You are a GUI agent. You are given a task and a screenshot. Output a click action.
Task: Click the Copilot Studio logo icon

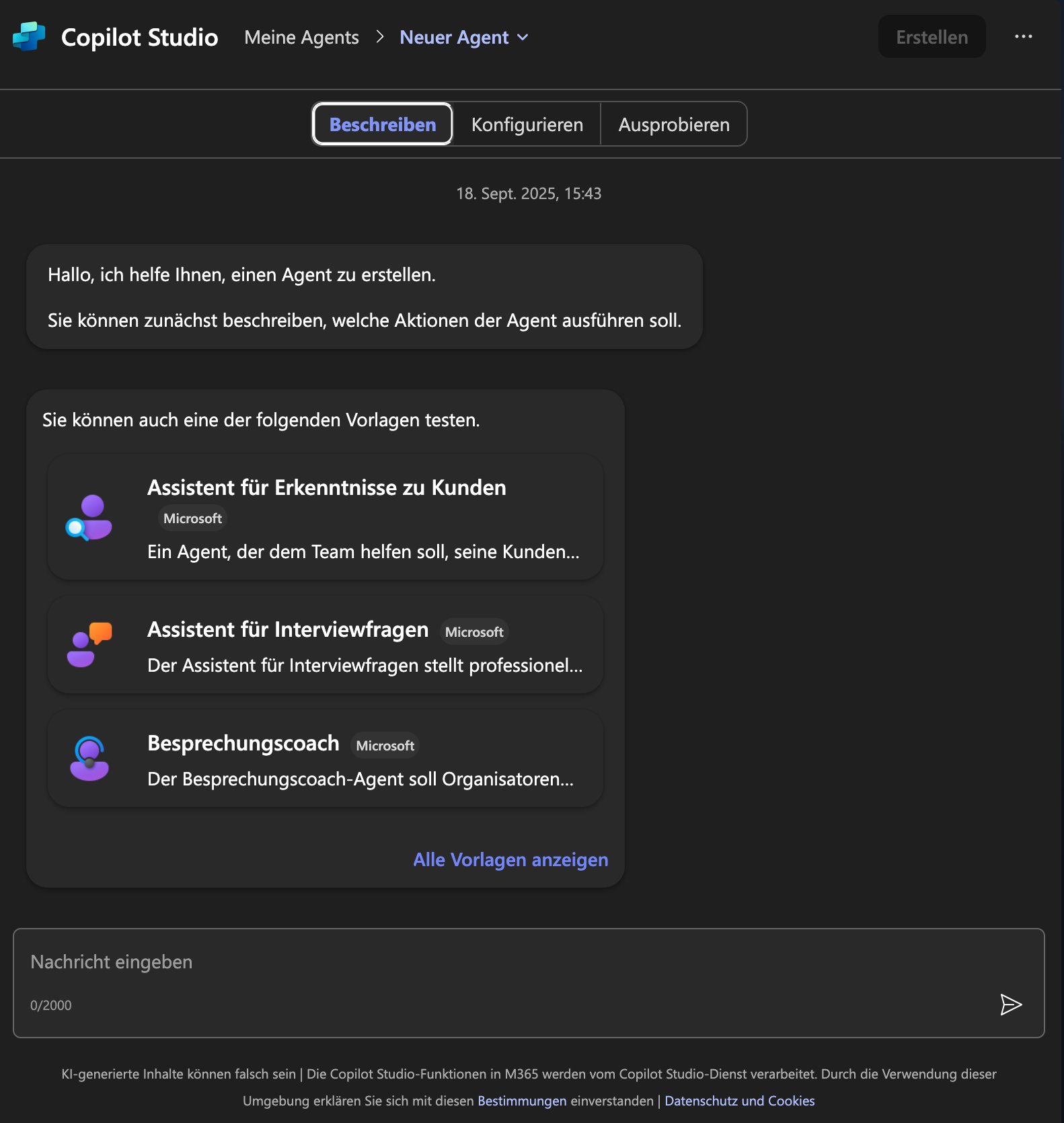coord(29,37)
